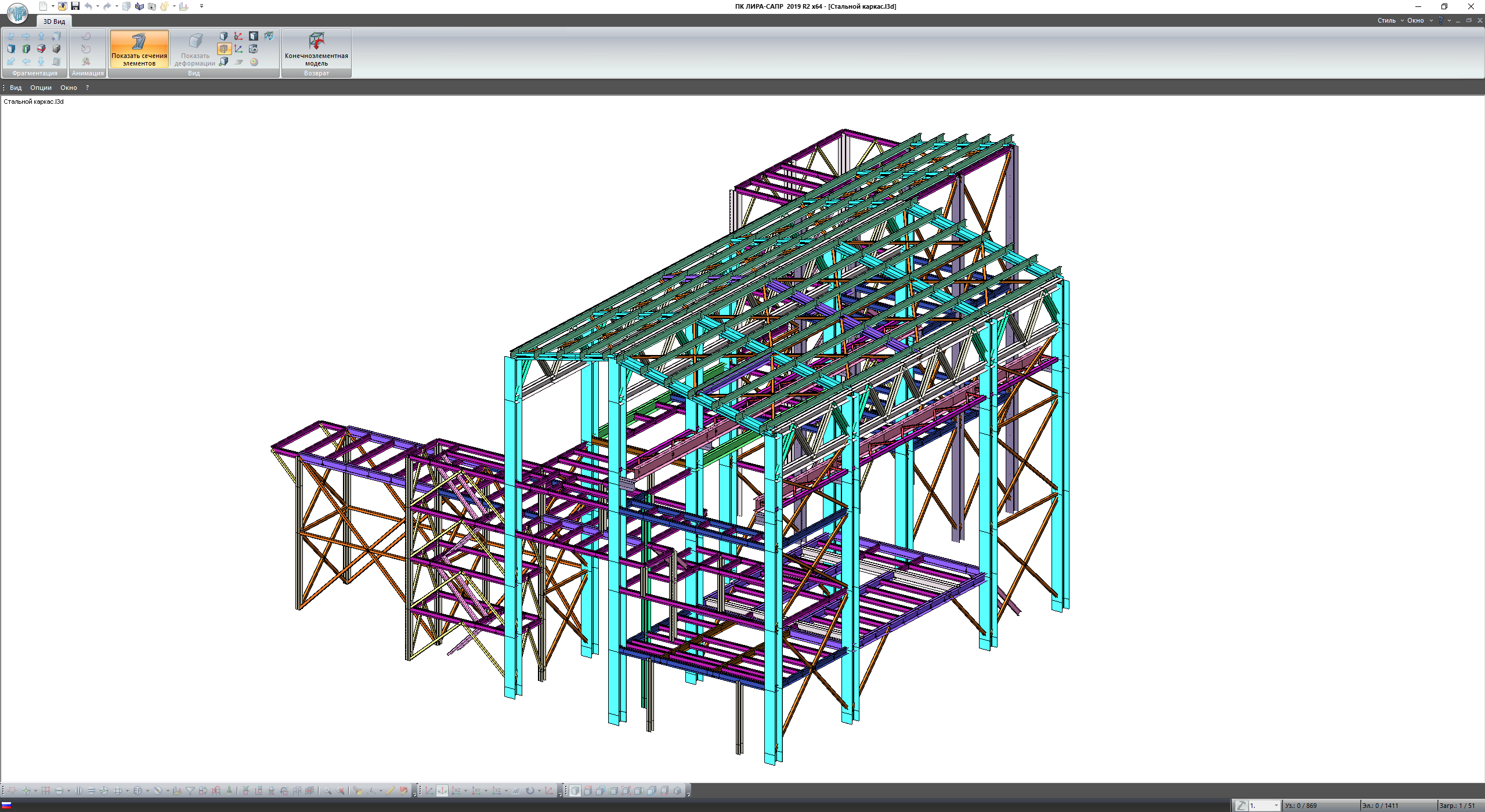Click the XZ projection view icon
This screenshot has height=812, width=1485.
457,791
